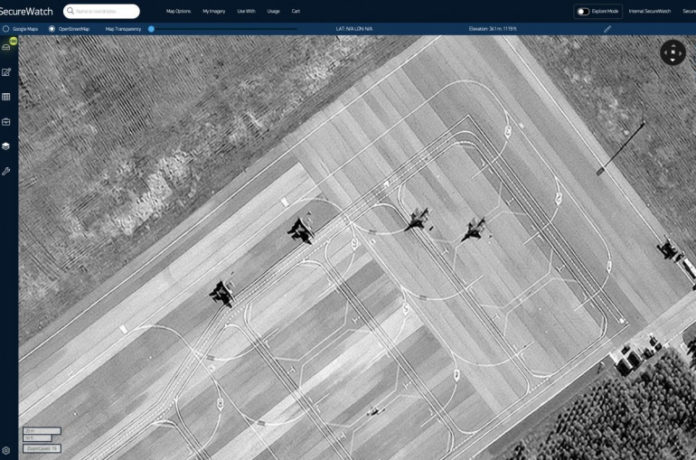Click the Internal SecureWatch link

pyautogui.click(x=649, y=11)
